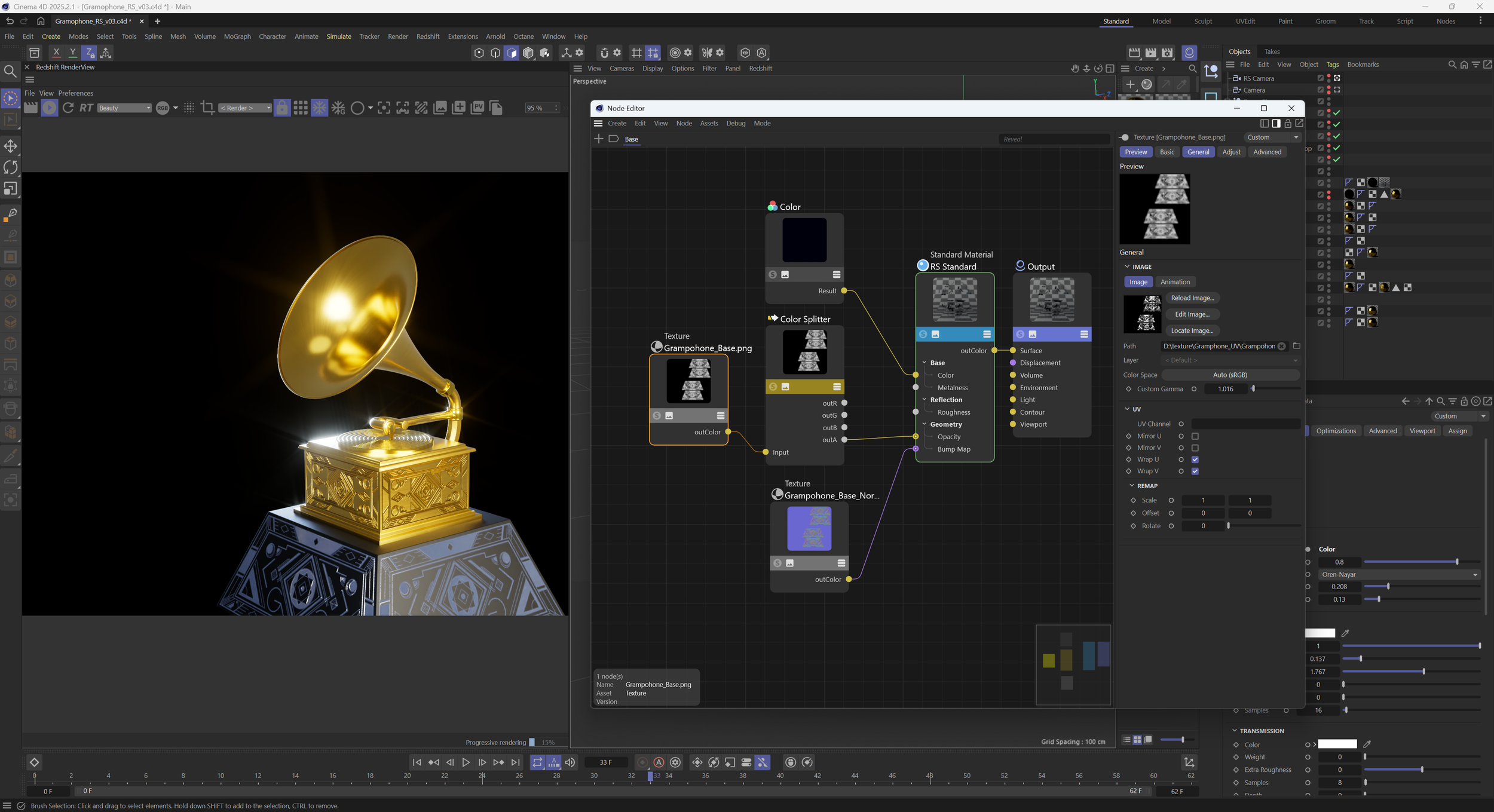This screenshot has width=1494, height=812.
Task: Toggle the Wrap V checkbox
Action: point(1195,471)
